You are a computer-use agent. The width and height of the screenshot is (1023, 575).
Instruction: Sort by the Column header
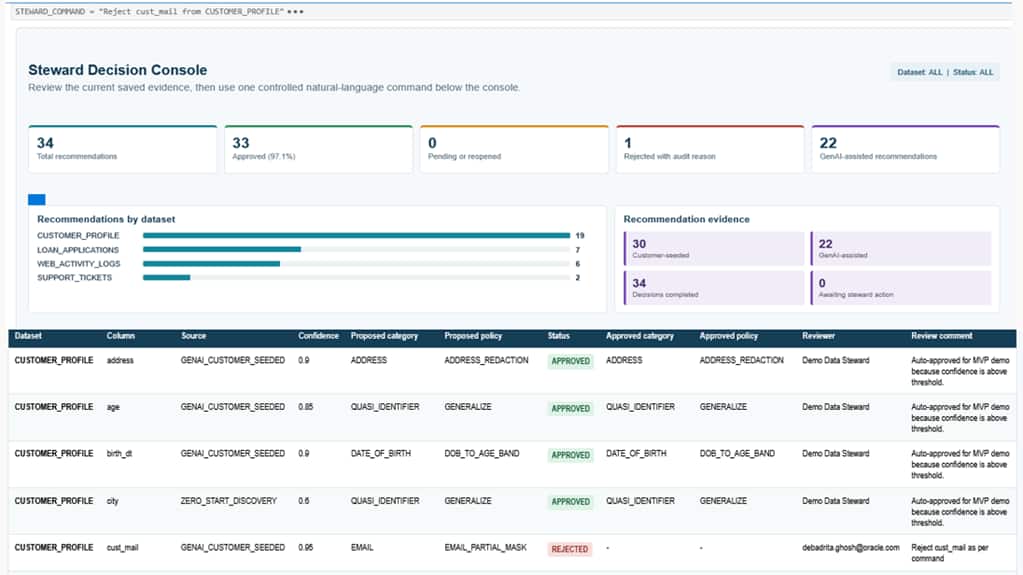pos(121,335)
